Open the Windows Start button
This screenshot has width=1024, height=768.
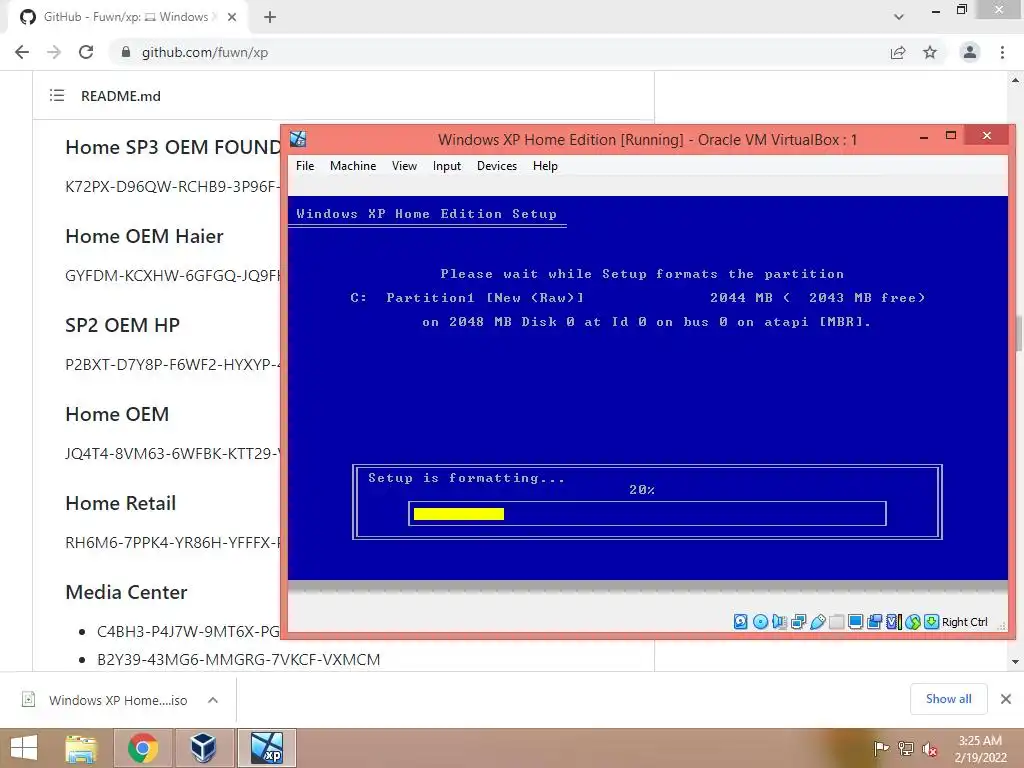coord(24,748)
